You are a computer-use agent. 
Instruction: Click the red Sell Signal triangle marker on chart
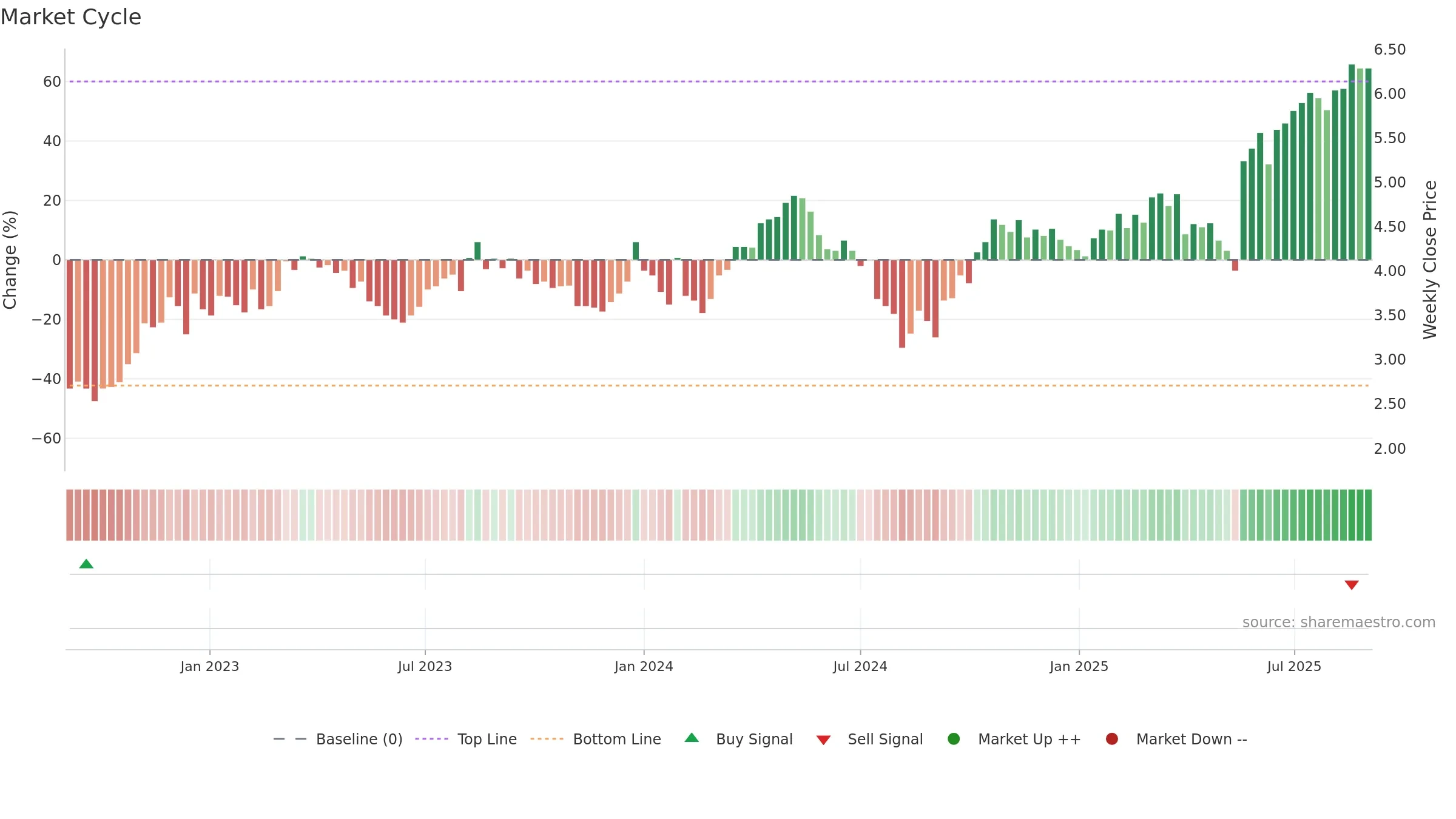[1351, 585]
